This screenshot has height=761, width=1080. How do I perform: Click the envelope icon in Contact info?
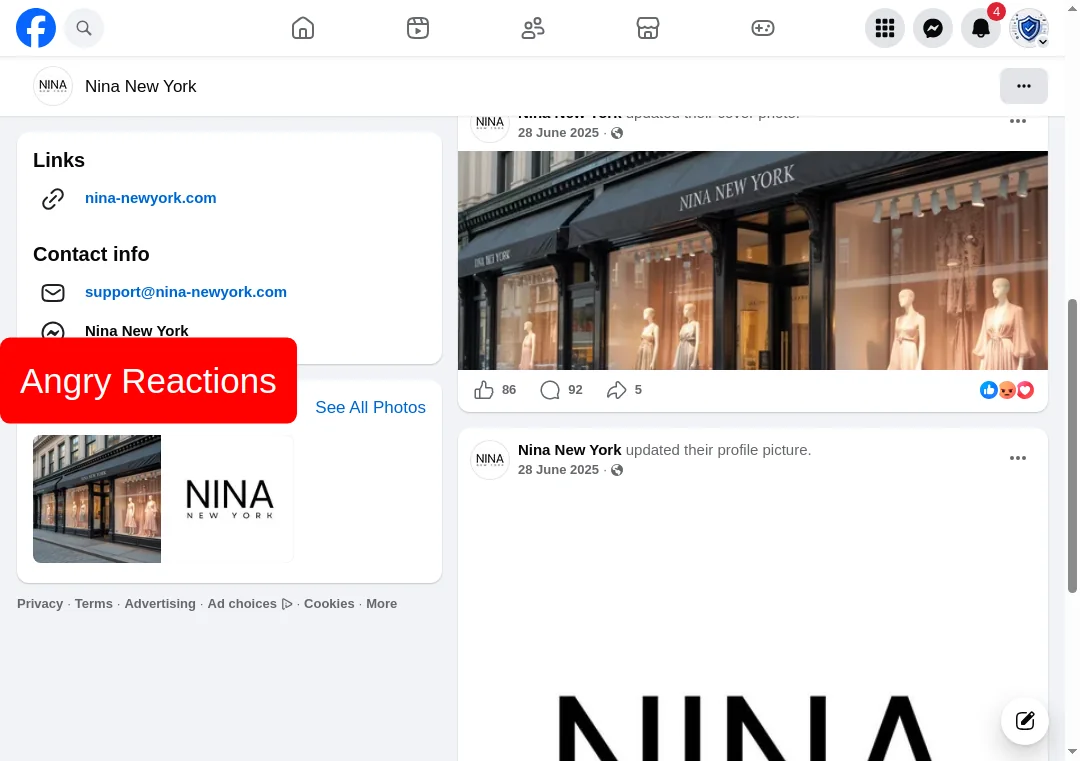[x=53, y=293]
